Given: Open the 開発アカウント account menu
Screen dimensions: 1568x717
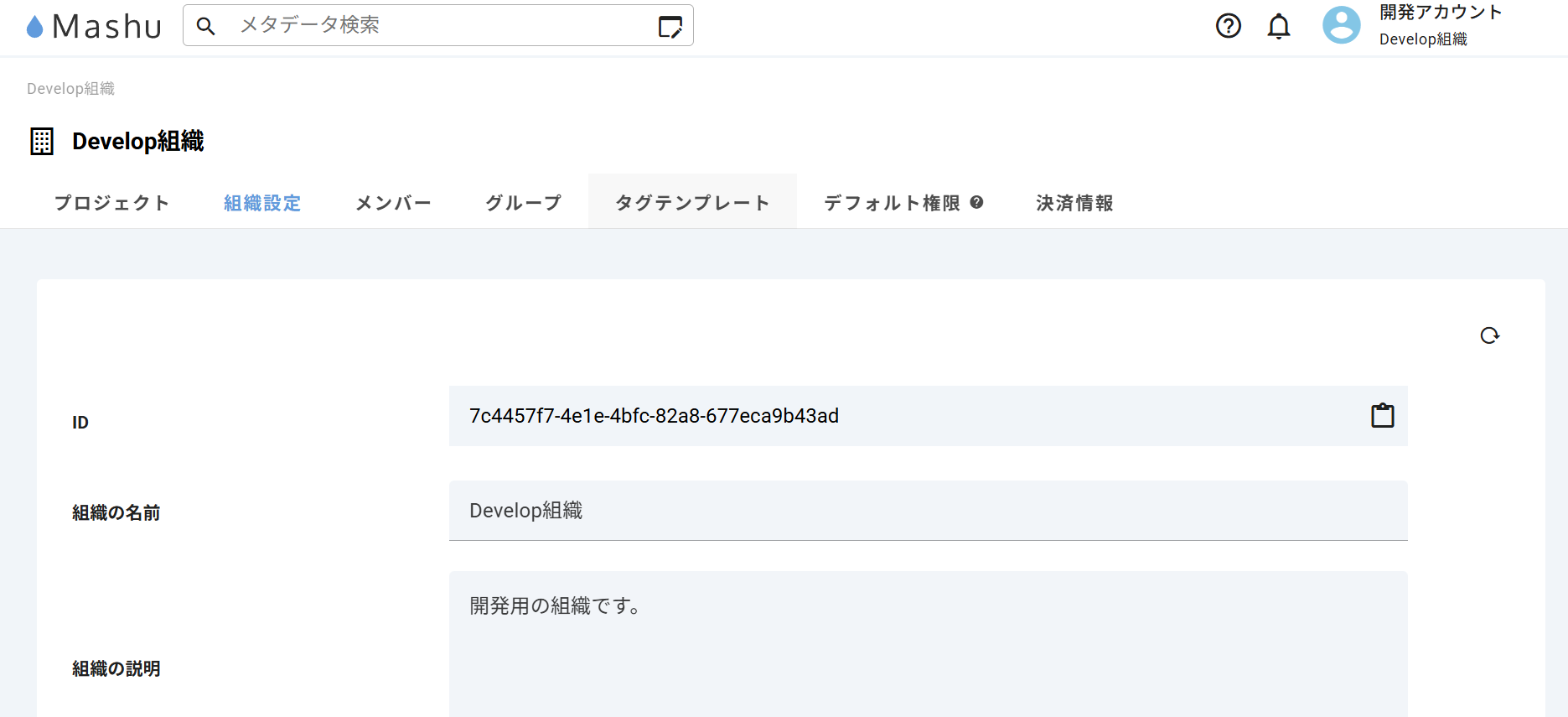Looking at the screenshot, I should coord(1440,13).
